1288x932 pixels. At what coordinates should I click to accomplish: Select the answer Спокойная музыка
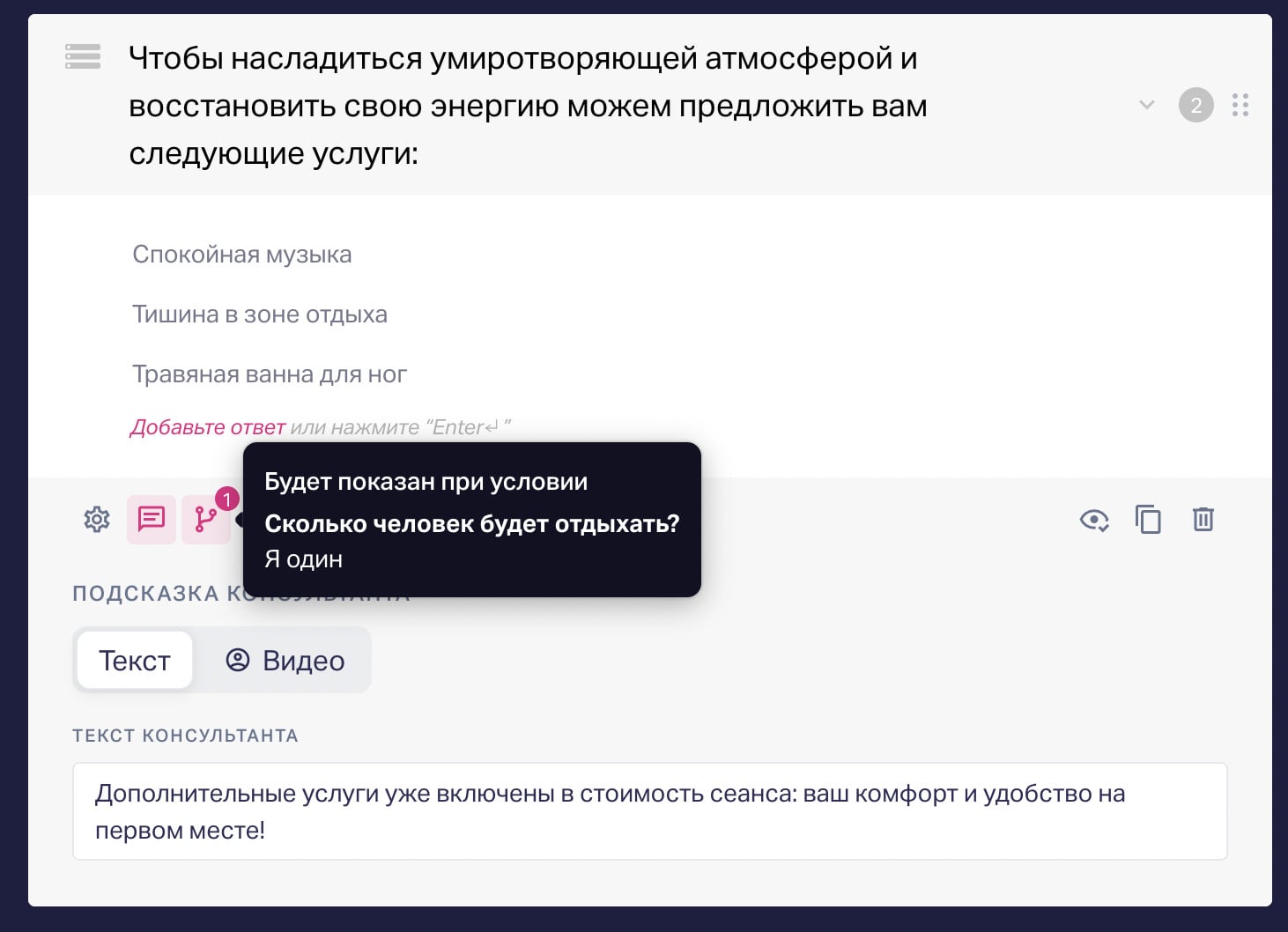[x=242, y=254]
